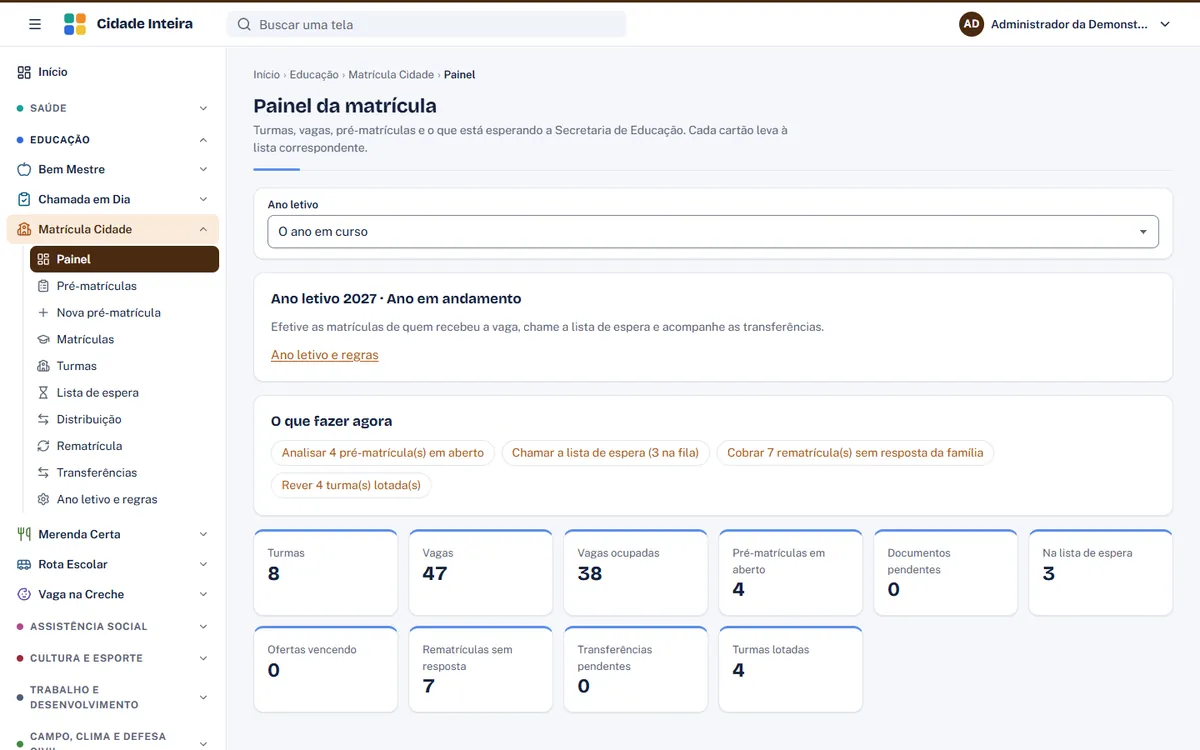Click Educação in the breadcrumb

pos(314,75)
